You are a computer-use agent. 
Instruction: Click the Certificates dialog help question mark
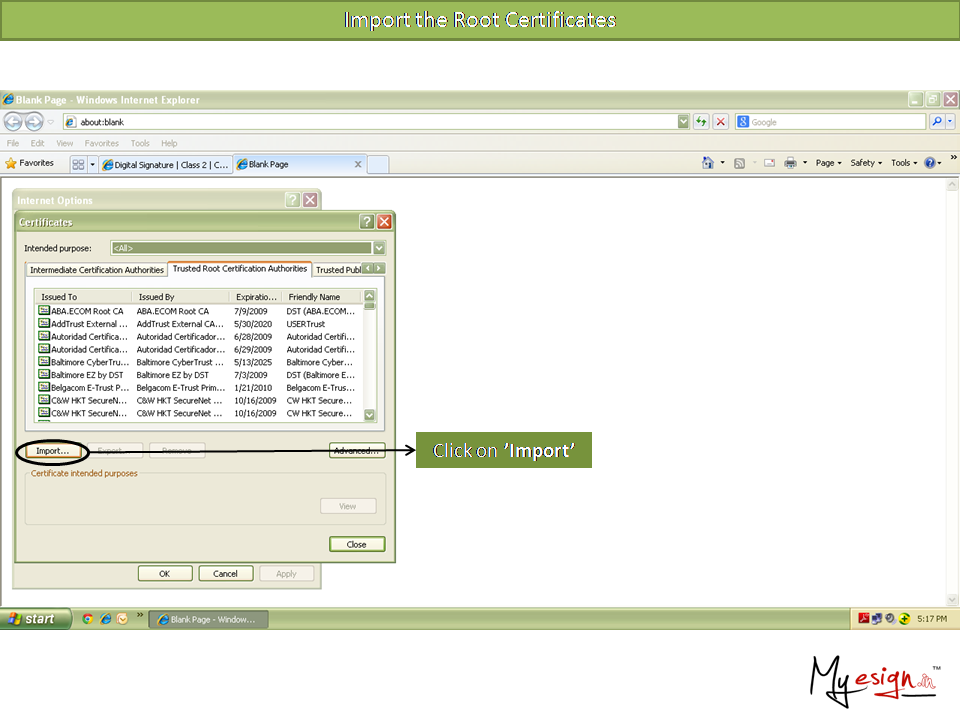[x=367, y=222]
